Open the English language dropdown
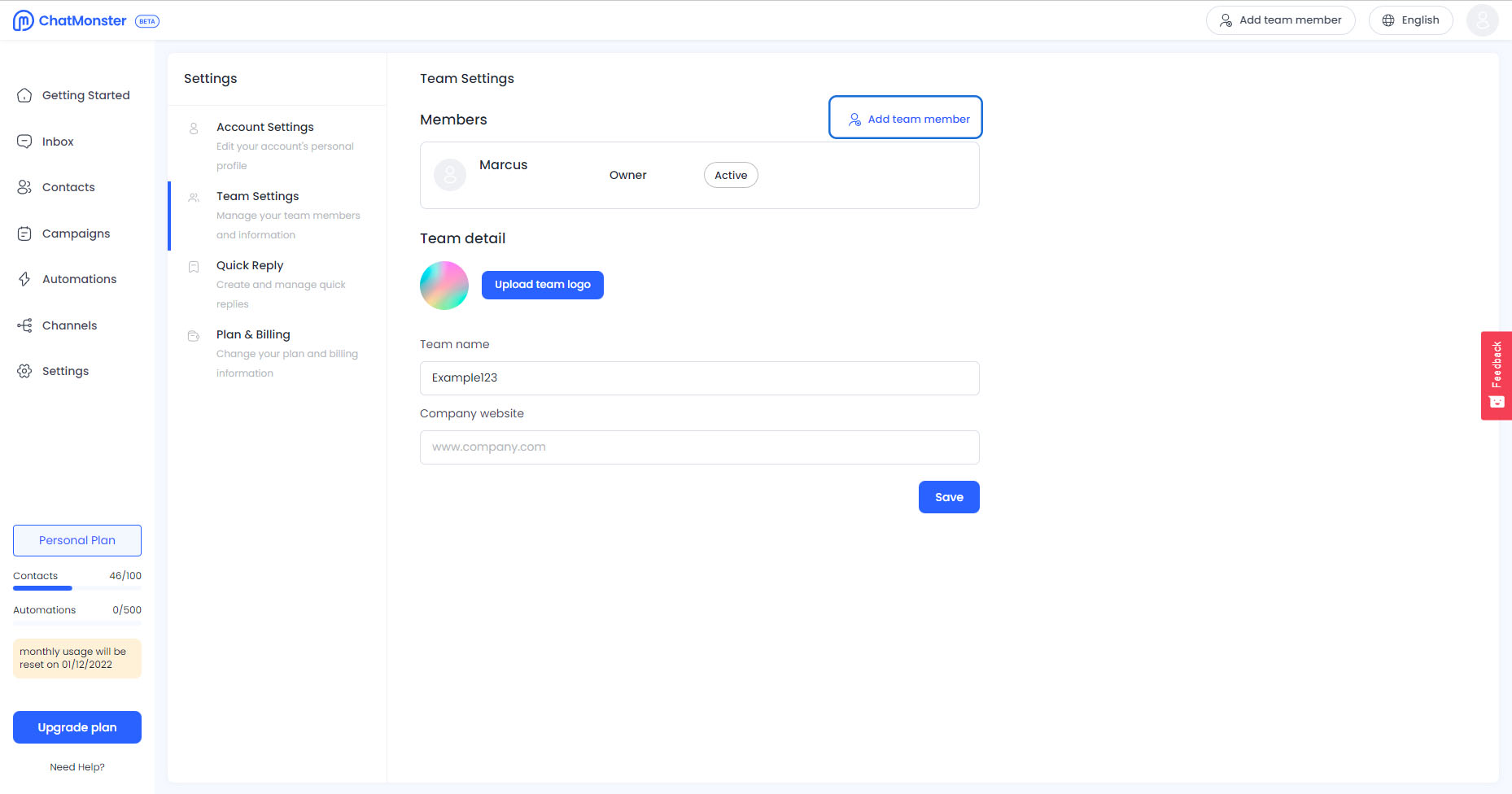The image size is (1512, 794). coord(1410,20)
